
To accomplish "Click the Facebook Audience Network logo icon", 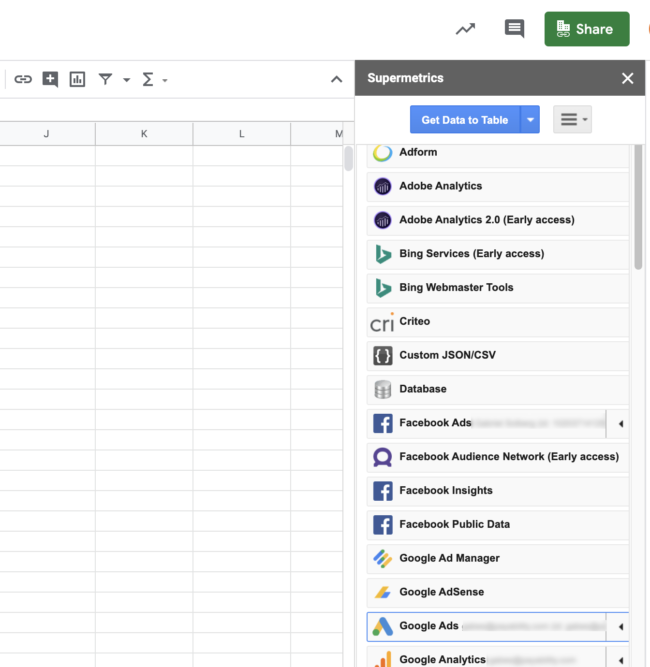I will point(382,457).
